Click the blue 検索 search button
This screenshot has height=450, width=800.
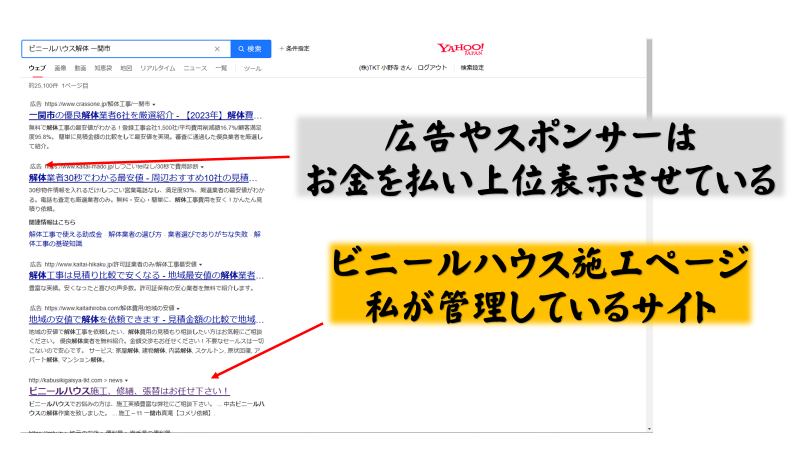250,48
